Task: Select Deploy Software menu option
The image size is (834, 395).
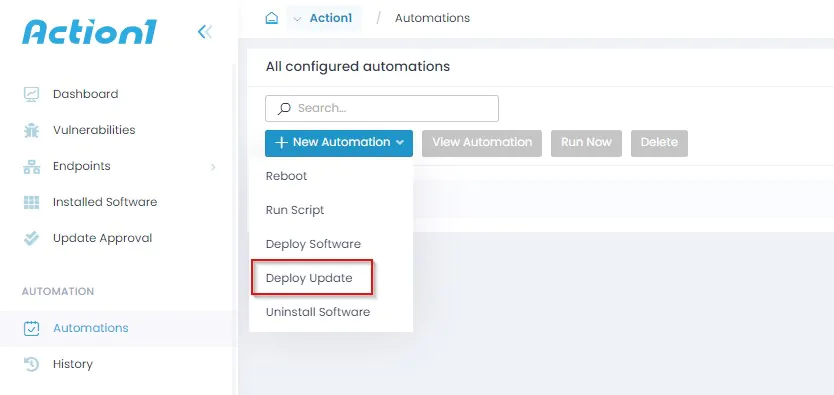Action: point(313,244)
